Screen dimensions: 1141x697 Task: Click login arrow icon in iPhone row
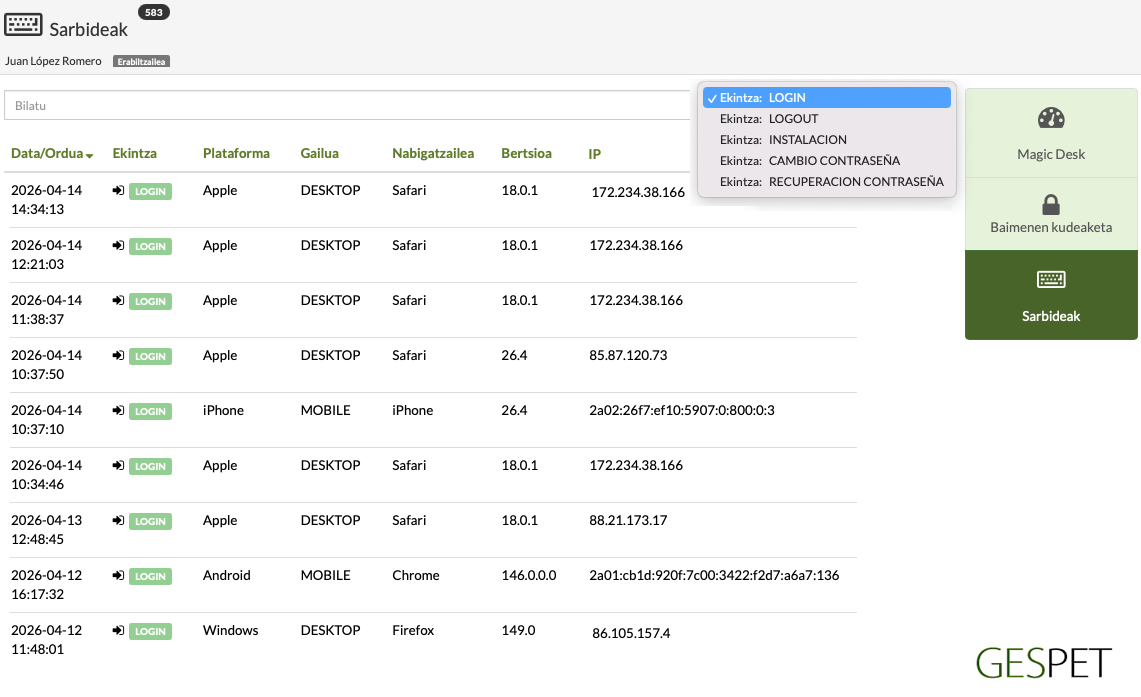(118, 411)
